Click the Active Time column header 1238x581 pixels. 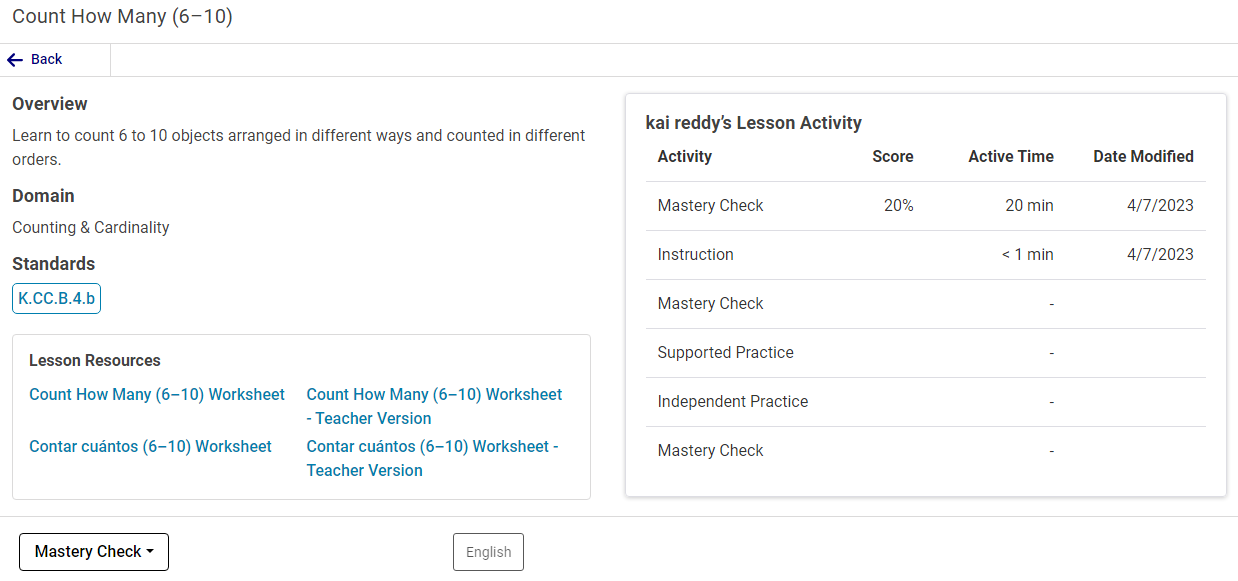click(1010, 156)
